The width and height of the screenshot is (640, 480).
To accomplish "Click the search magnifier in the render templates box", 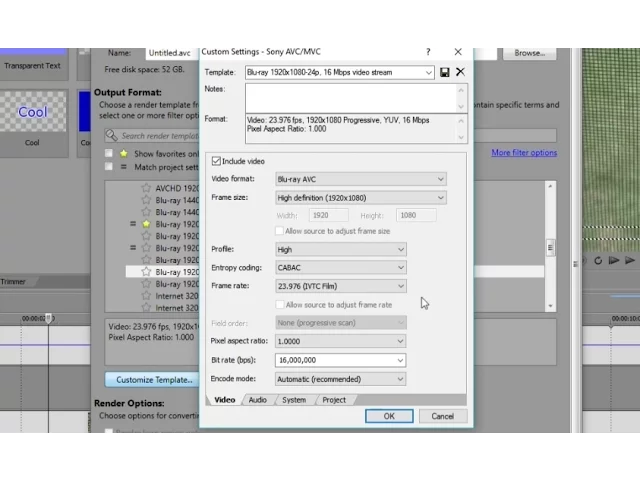I will point(111,136).
